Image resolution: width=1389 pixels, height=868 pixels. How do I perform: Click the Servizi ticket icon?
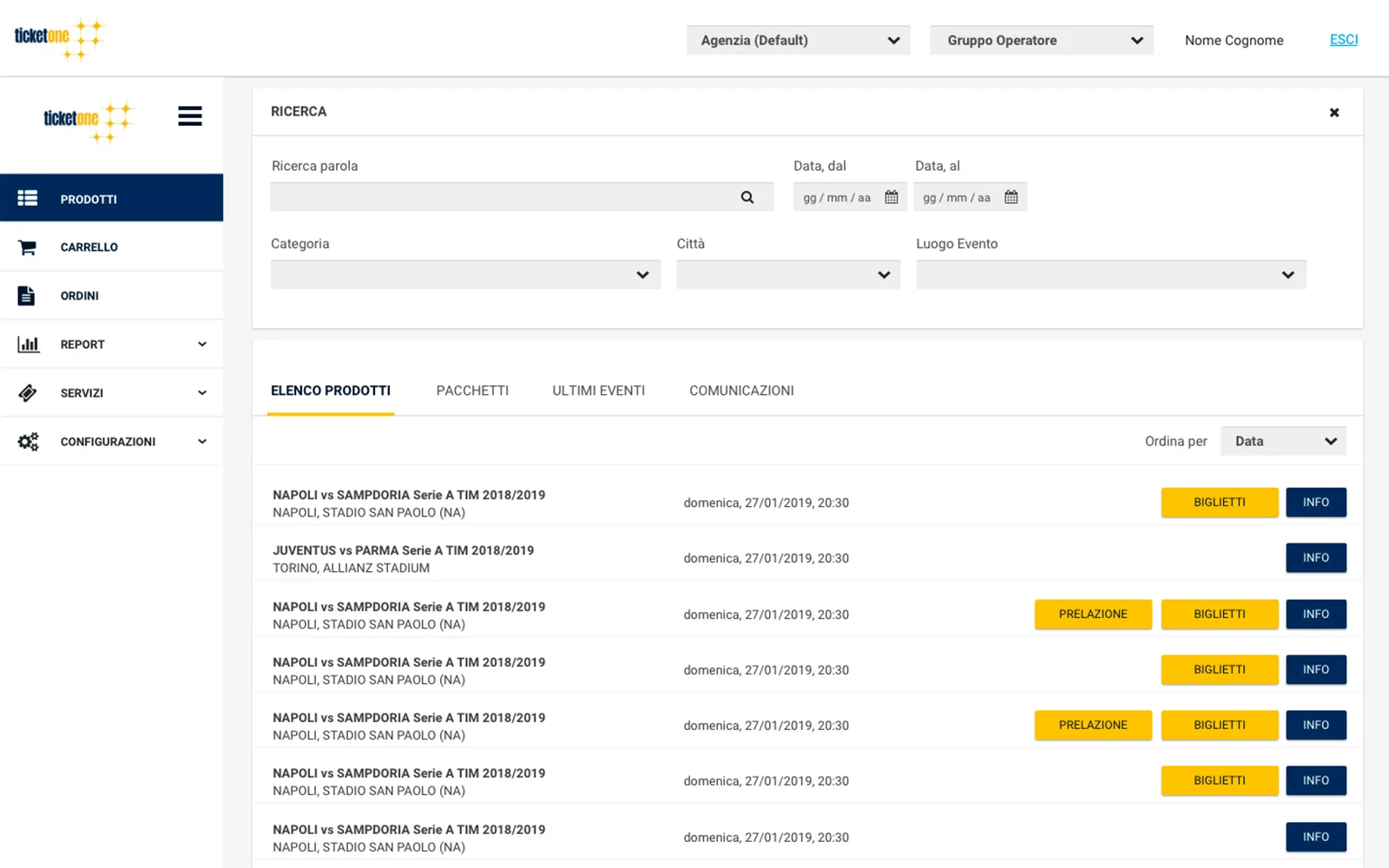pyautogui.click(x=28, y=392)
